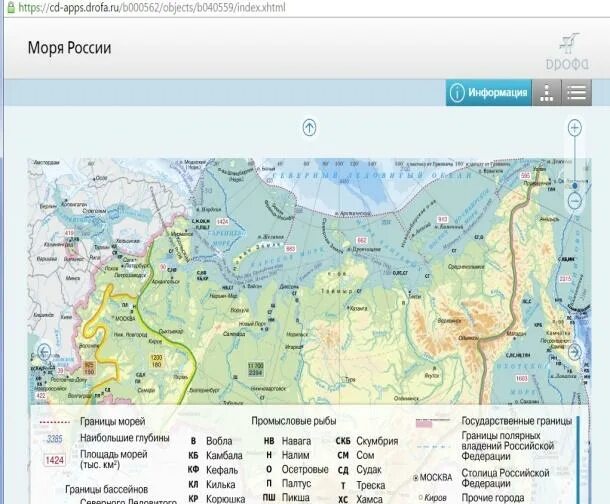Click Сом in the fish legend
Viewport: 610px width, 504px height.
point(365,455)
